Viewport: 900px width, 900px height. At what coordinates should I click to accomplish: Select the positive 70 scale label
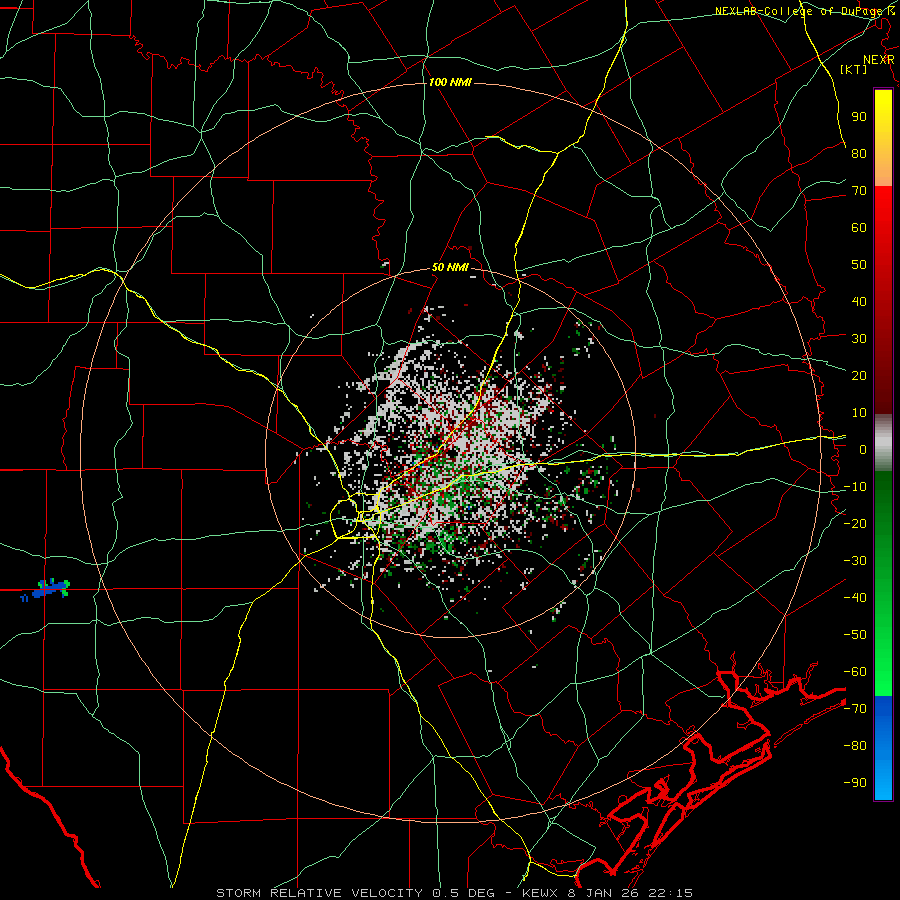859,191
